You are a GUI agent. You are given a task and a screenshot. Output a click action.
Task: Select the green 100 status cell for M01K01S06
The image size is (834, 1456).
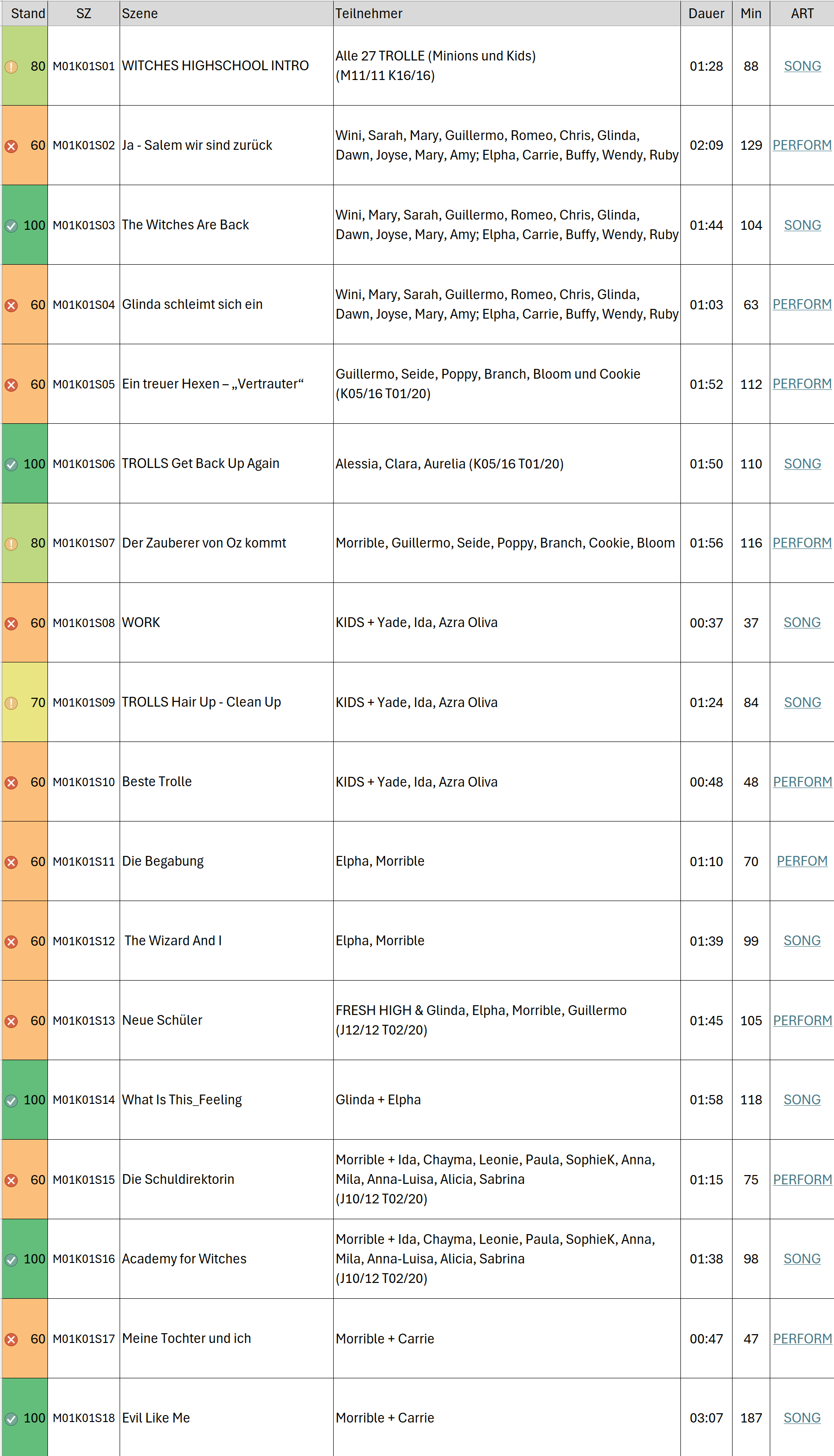coord(25,463)
